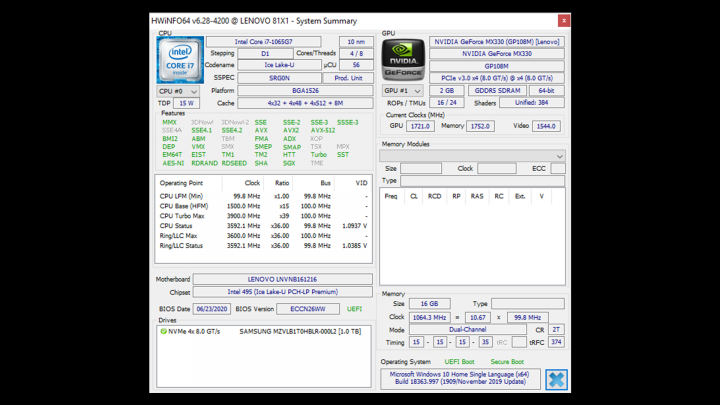Click the green status icon for NVMe drive
The width and height of the screenshot is (720, 405).
164,331
